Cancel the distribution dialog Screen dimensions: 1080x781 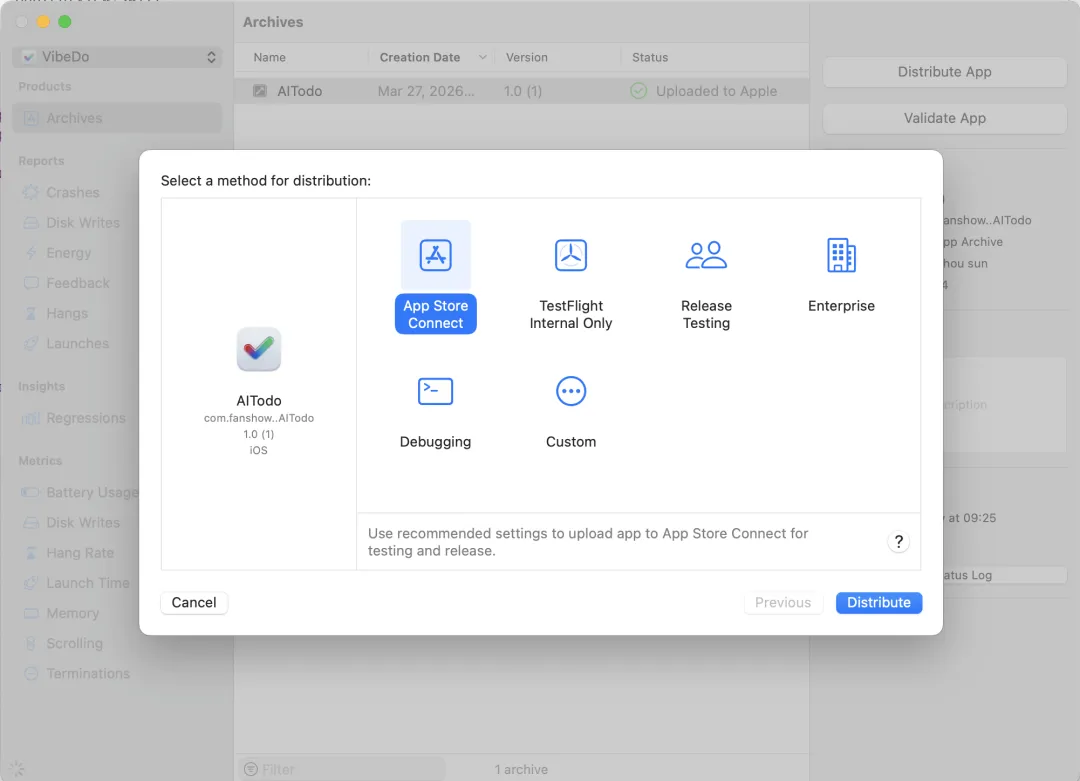pyautogui.click(x=194, y=602)
